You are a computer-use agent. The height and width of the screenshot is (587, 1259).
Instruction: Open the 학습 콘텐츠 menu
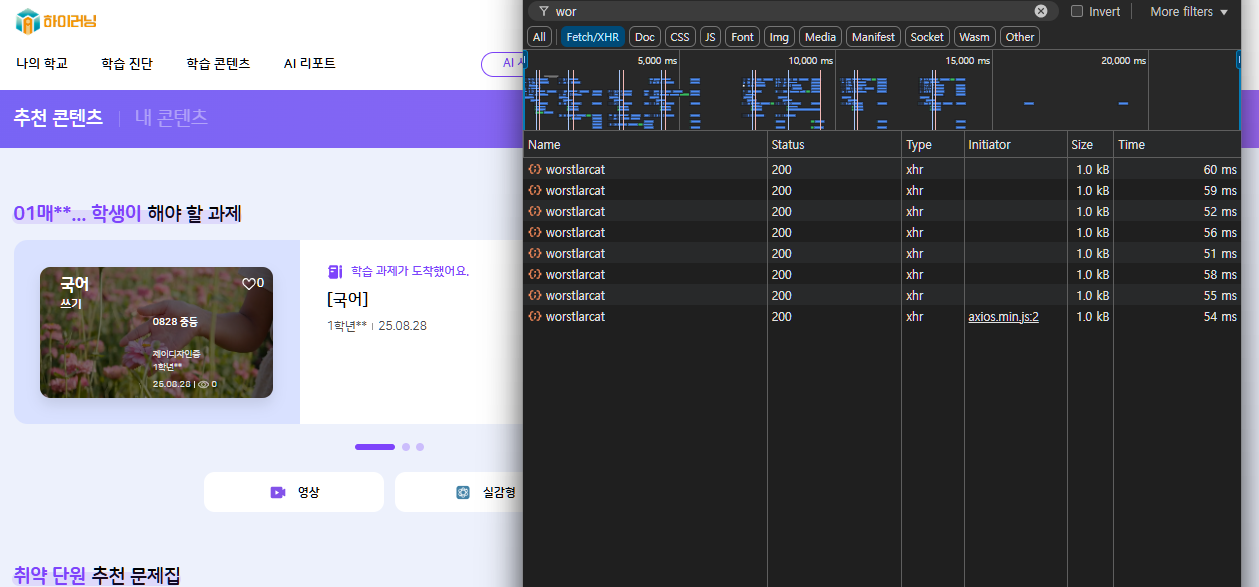coord(218,63)
